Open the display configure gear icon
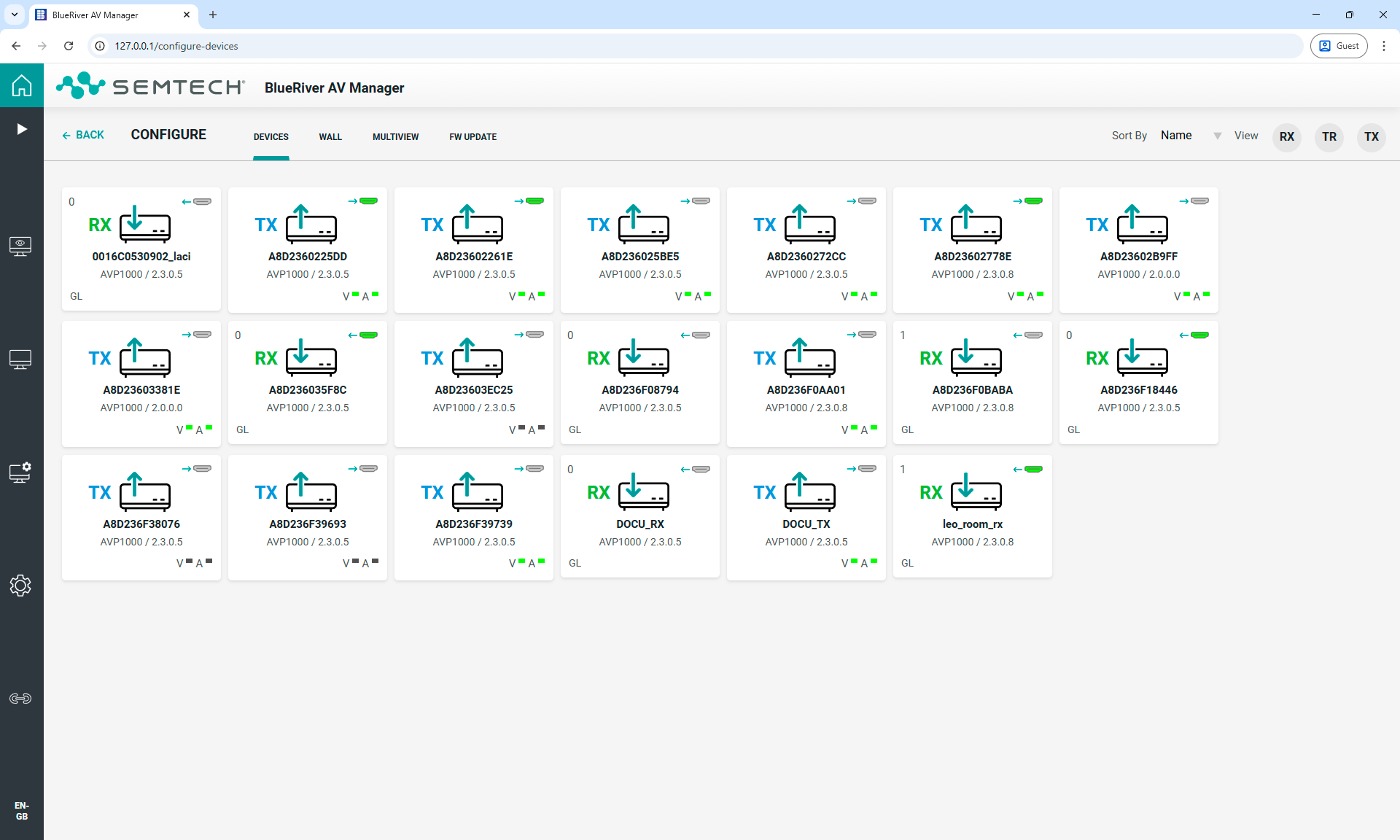The width and height of the screenshot is (1400, 840). (x=20, y=472)
